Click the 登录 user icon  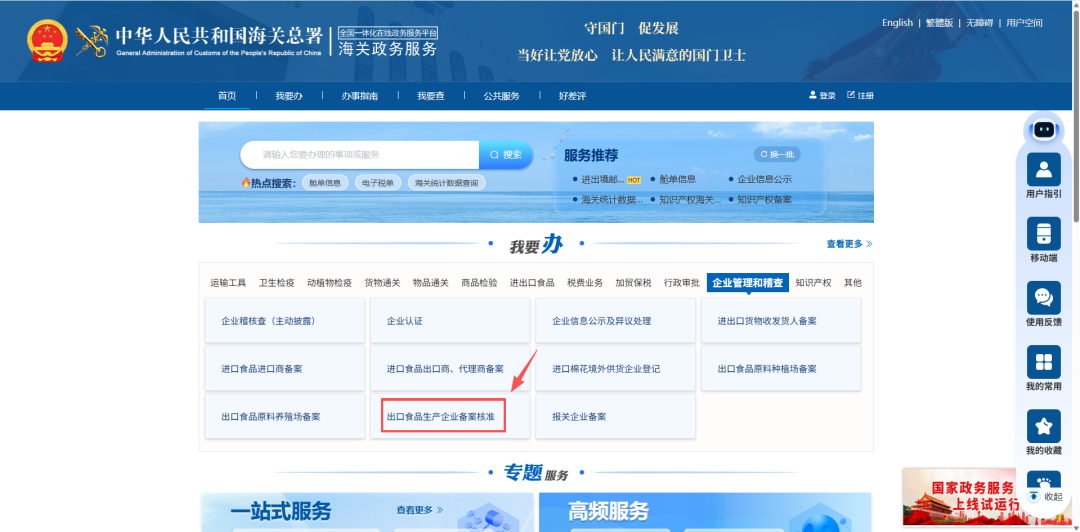tap(813, 95)
